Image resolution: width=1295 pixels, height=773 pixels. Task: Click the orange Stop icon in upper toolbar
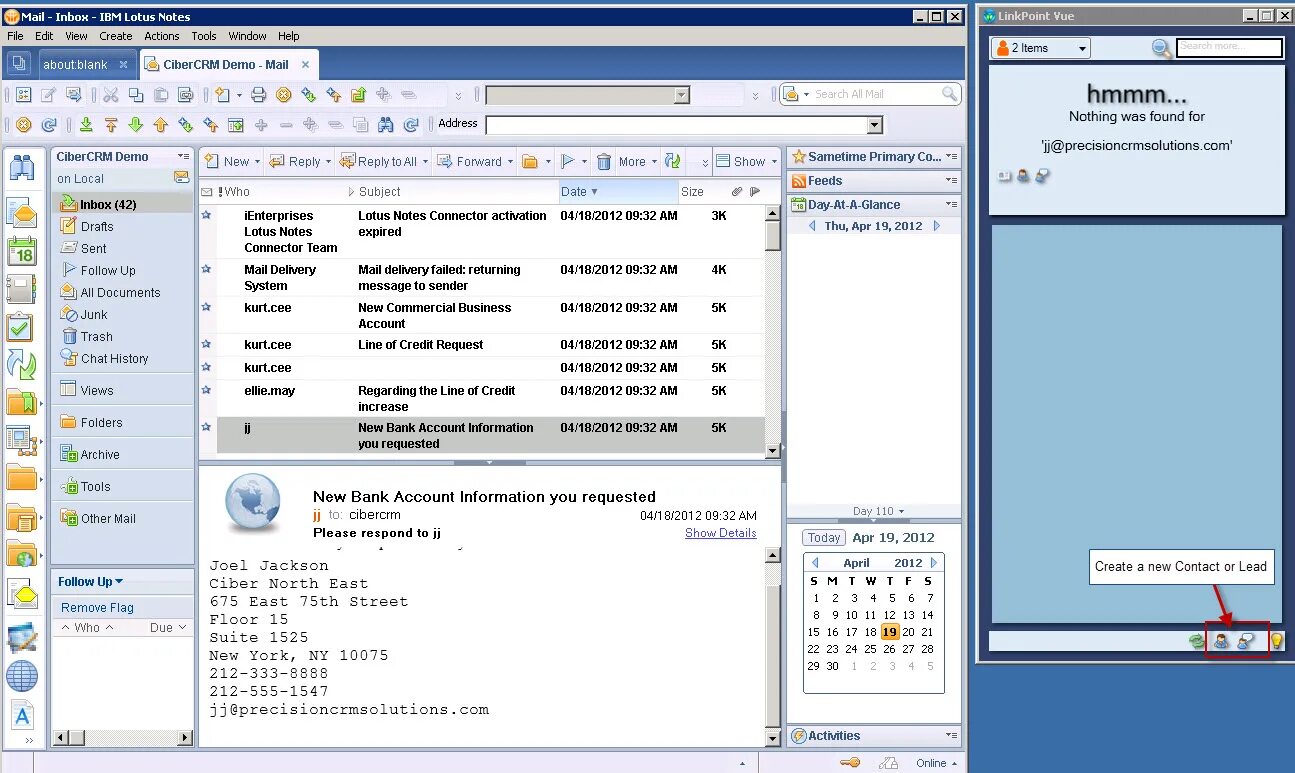(284, 95)
